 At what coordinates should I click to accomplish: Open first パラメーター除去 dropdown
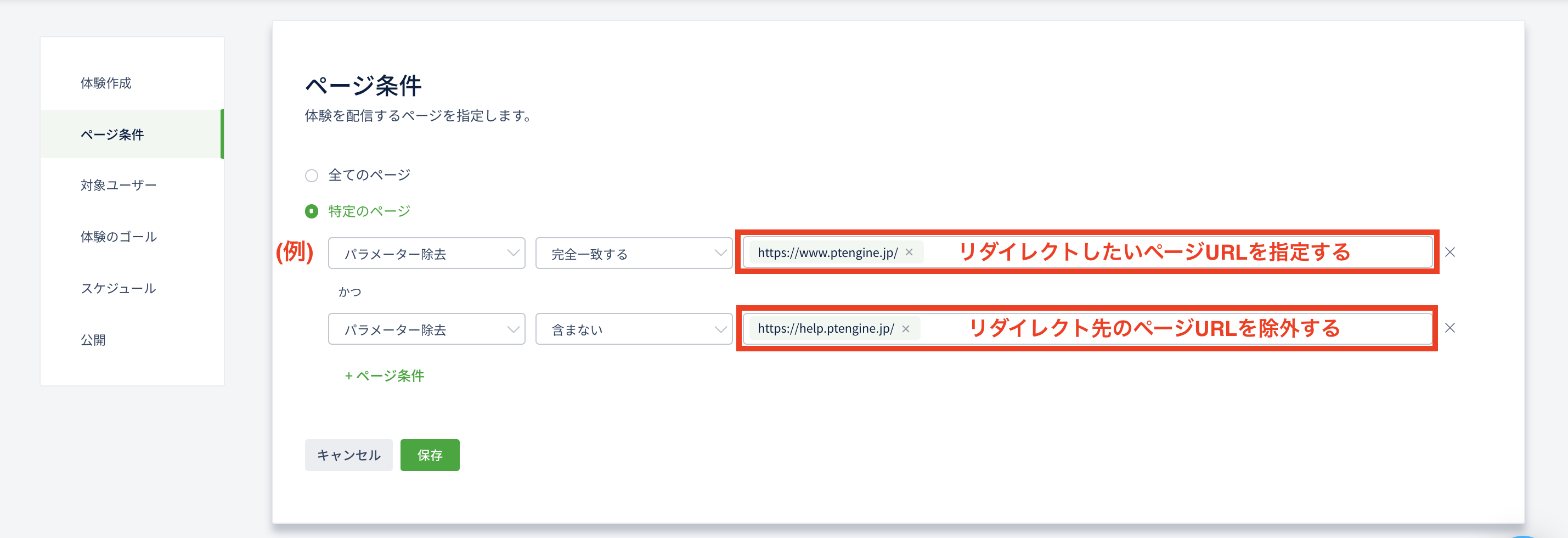click(x=427, y=254)
